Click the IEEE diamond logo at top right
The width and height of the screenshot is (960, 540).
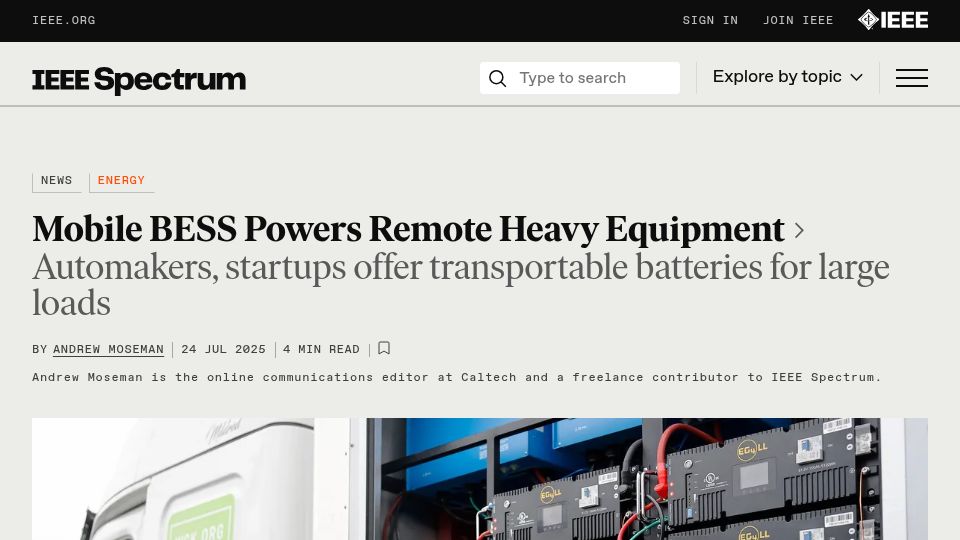coord(893,20)
